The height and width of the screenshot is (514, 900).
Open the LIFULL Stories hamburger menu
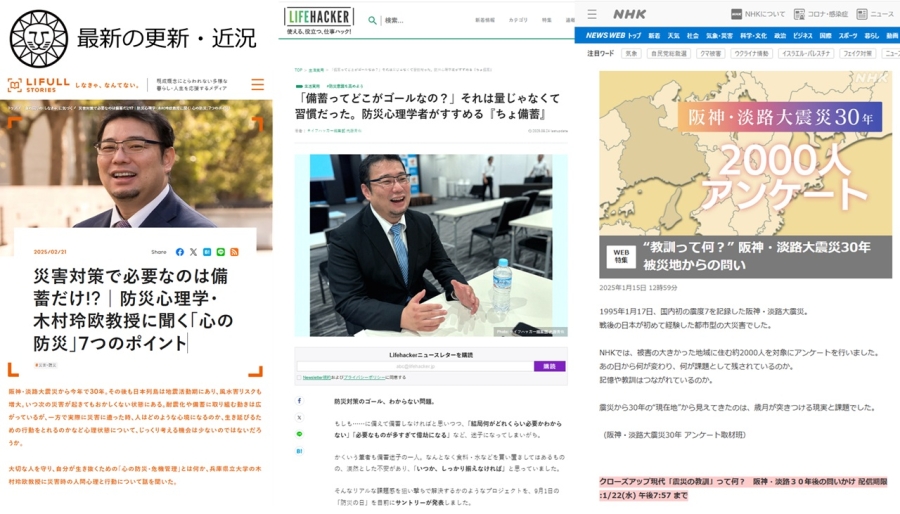(x=257, y=85)
